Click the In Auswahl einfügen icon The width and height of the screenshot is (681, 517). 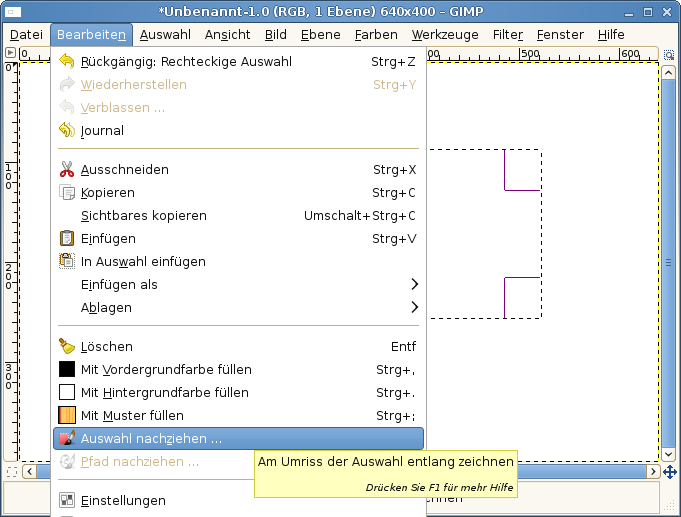67,262
